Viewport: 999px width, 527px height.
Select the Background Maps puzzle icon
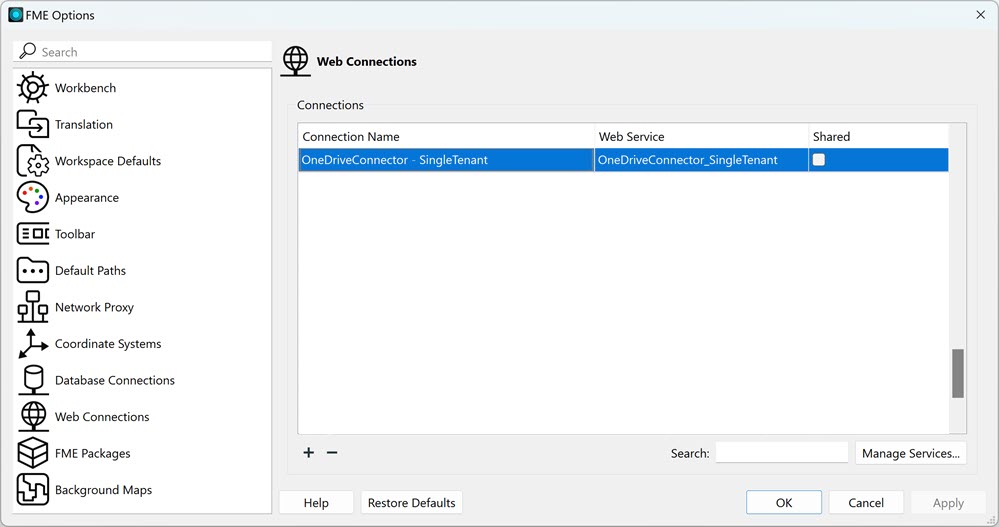pyautogui.click(x=32, y=489)
